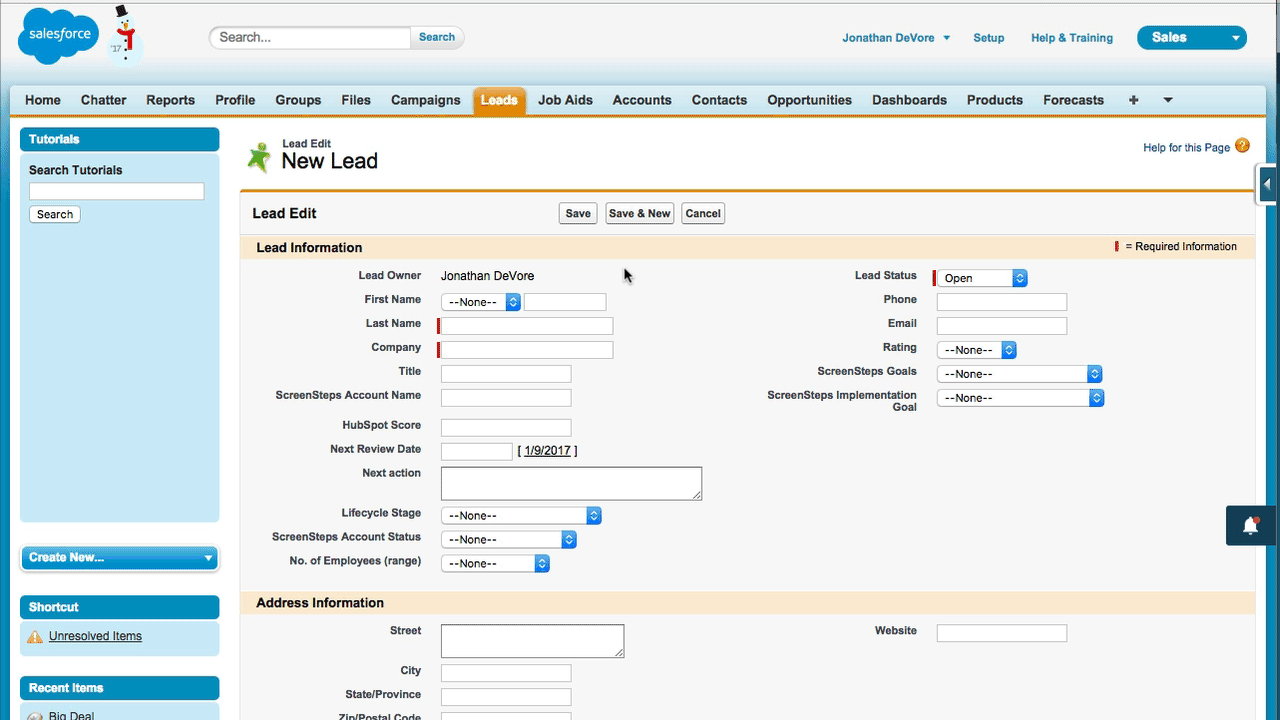Open the Sales app switcher dropdown

point(1192,38)
